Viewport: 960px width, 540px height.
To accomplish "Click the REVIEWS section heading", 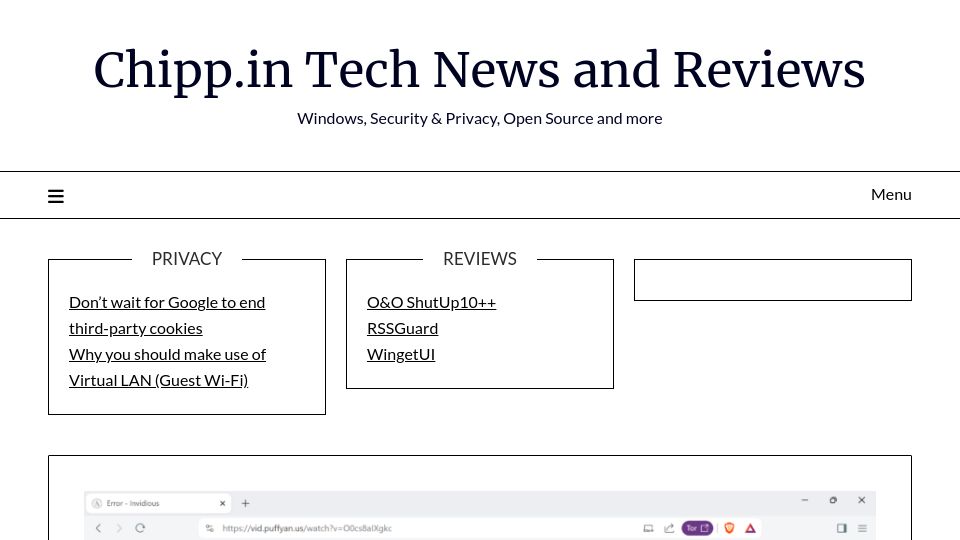I will [479, 259].
